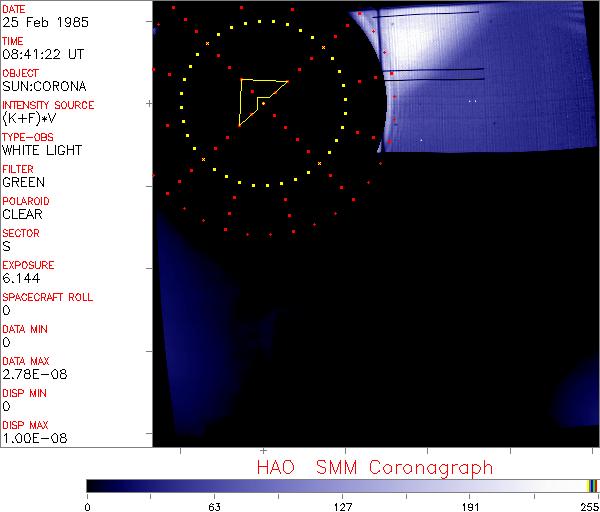The width and height of the screenshot is (600, 512).
Task: Select the "WHITE LIGHT" observation type
Action: click(42, 151)
